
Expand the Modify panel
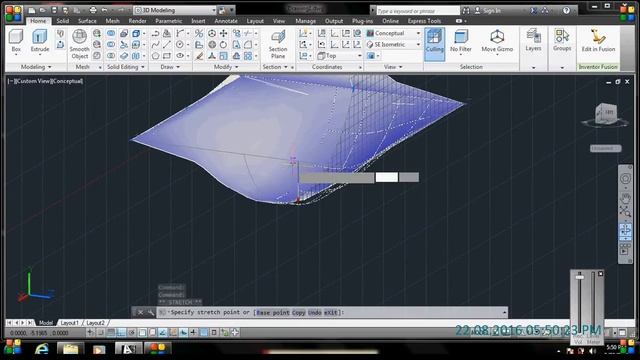[x=226, y=67]
